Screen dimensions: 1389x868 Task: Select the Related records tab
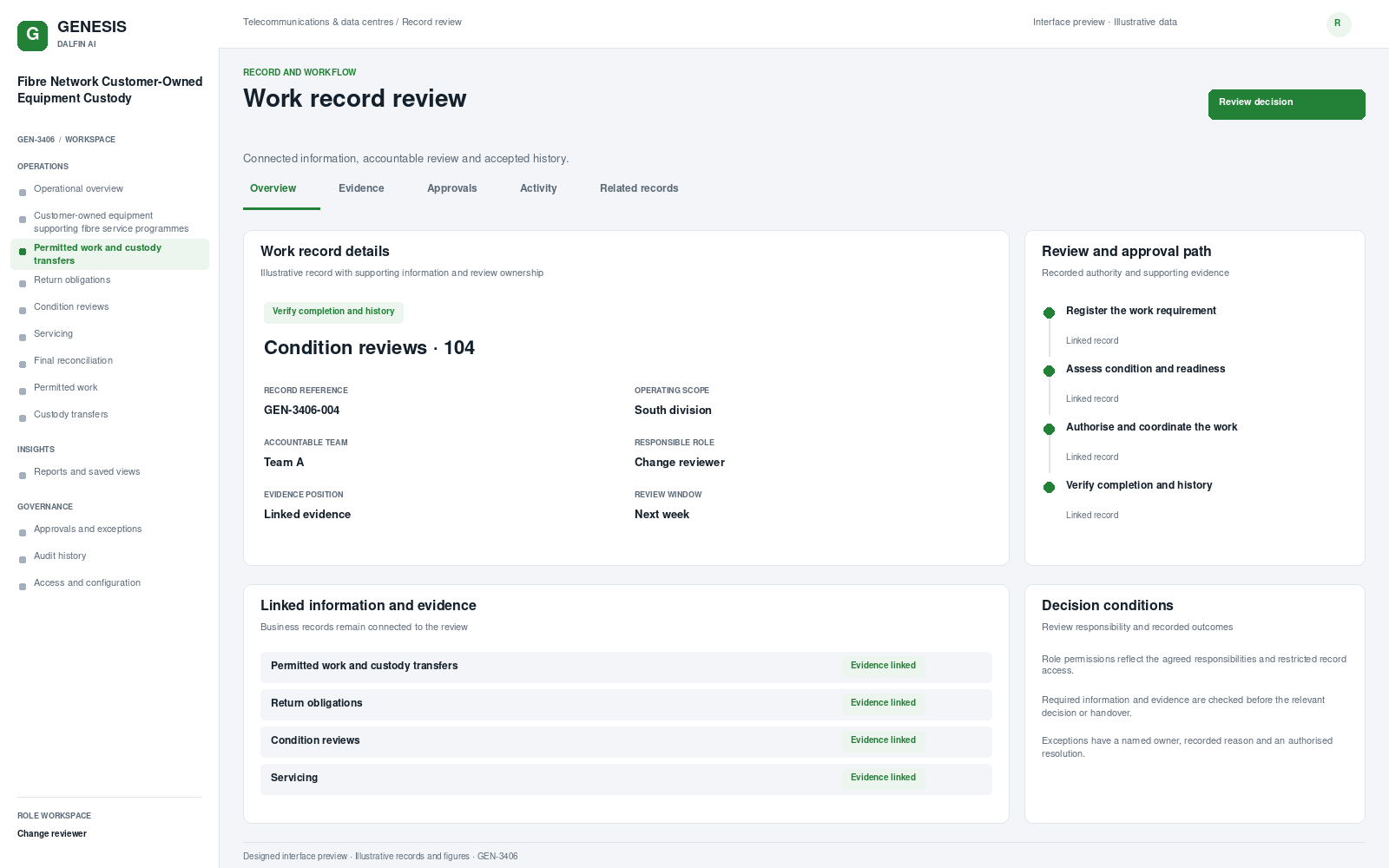[x=639, y=188]
